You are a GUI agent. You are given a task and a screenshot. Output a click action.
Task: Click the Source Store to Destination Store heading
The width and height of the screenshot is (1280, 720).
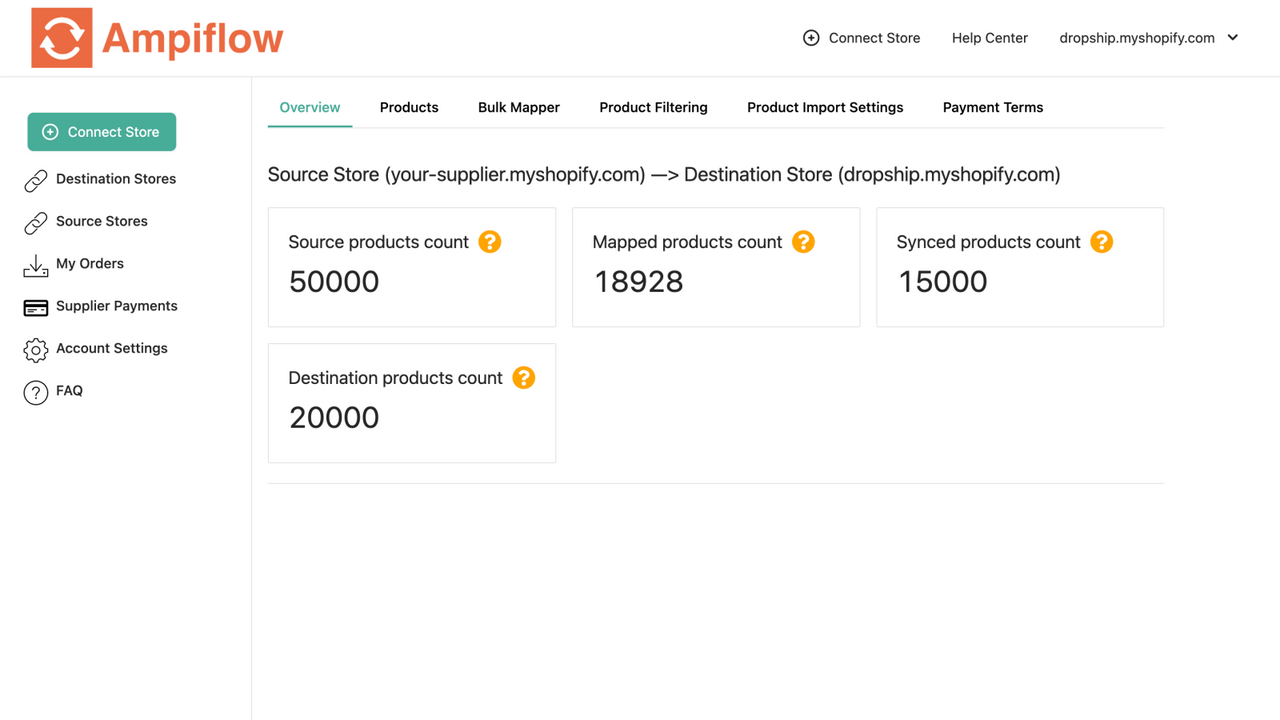tap(664, 174)
